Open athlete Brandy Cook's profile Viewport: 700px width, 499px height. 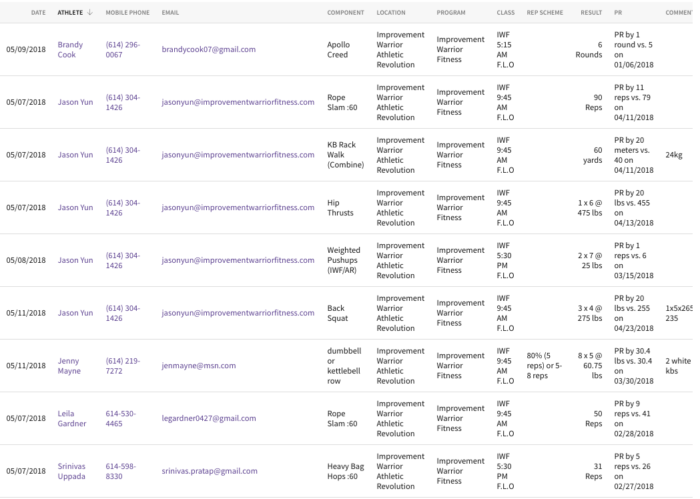(x=70, y=50)
